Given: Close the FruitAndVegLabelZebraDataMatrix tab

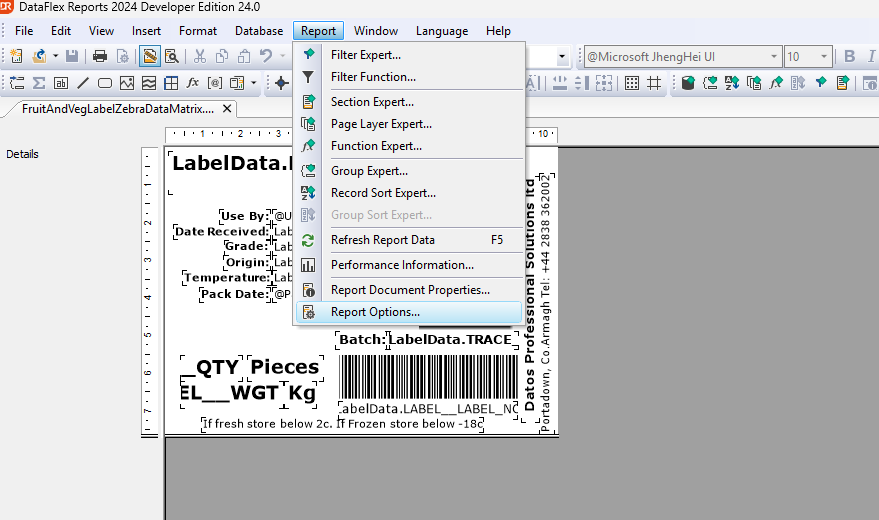Looking at the screenshot, I should click(227, 108).
